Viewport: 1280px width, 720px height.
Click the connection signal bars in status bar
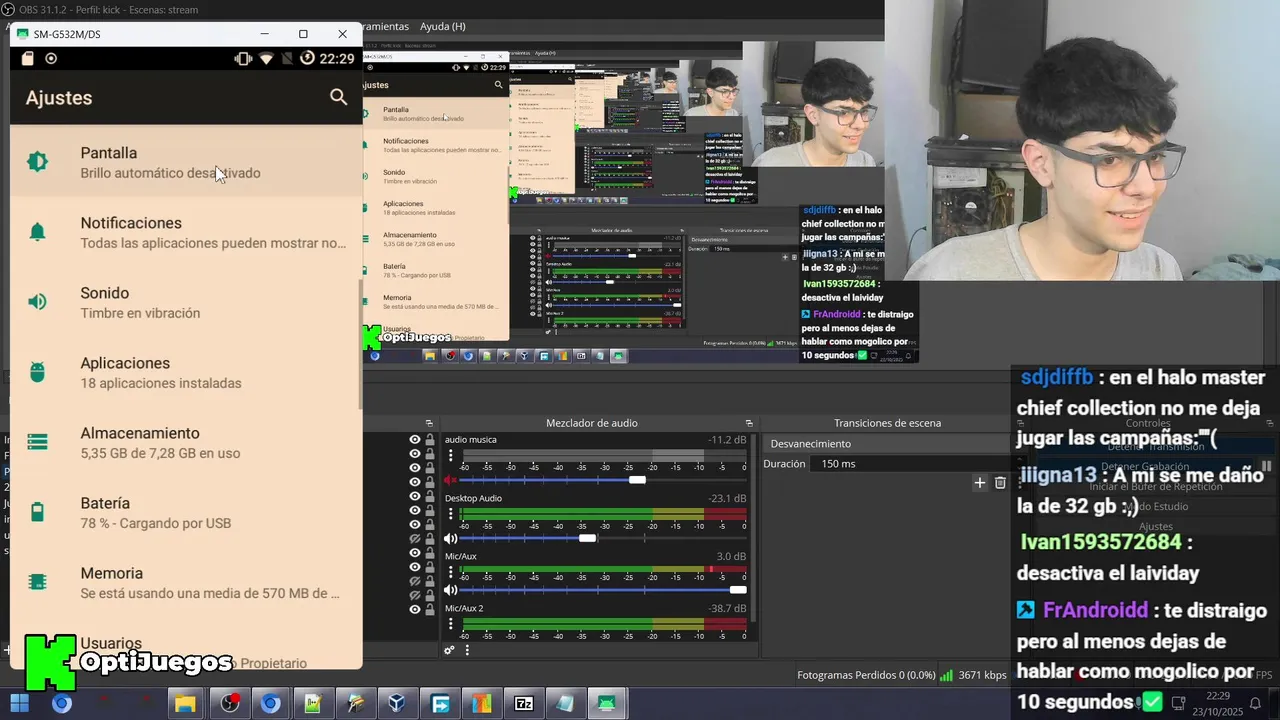click(x=946, y=675)
